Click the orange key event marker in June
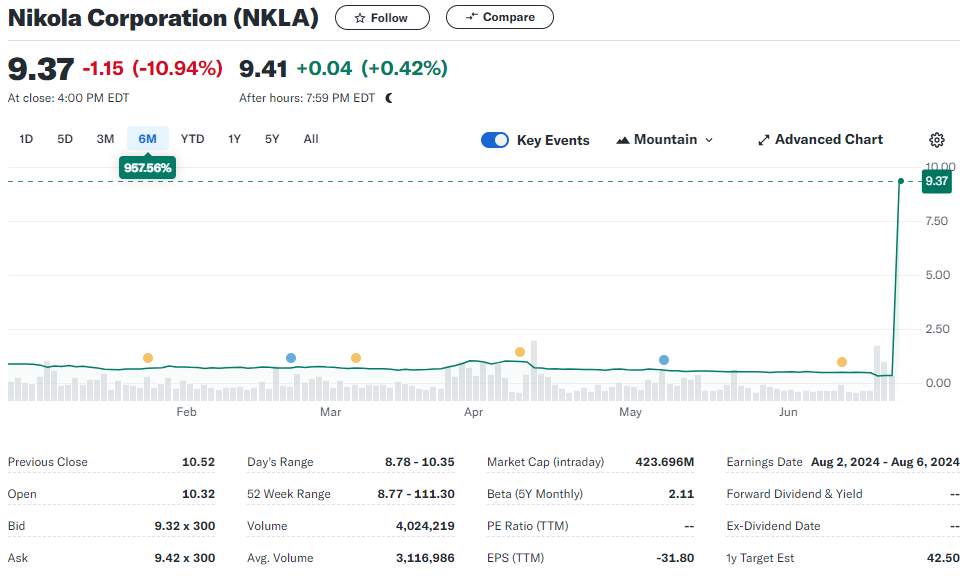 [842, 362]
